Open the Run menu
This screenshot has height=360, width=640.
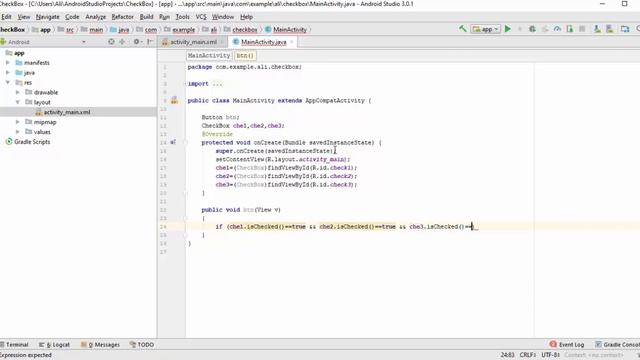164,17
